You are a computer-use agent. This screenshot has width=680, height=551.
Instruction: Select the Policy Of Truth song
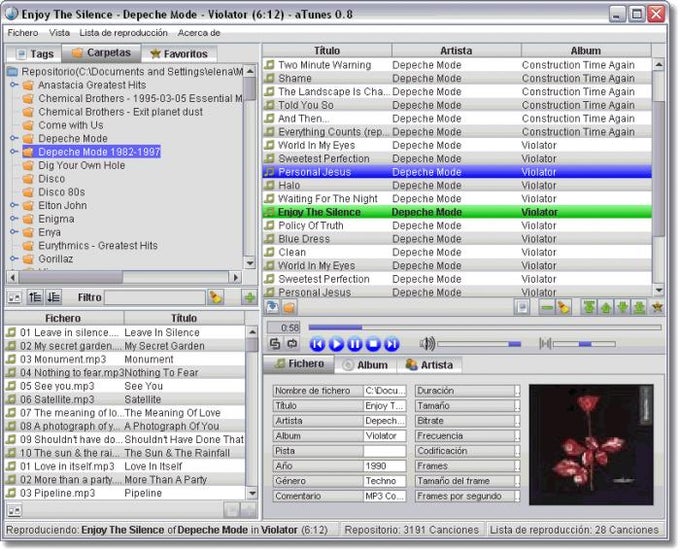click(457, 225)
